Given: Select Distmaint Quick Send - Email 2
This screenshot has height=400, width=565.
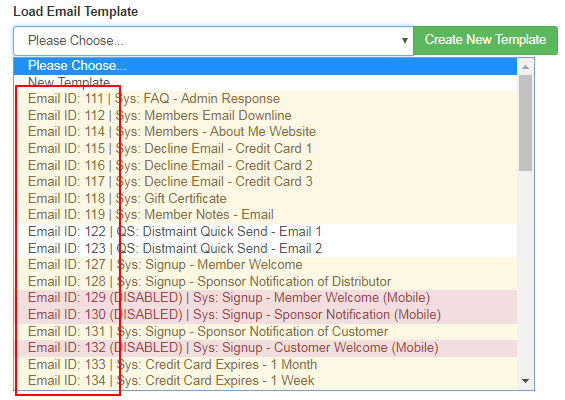Looking at the screenshot, I should coord(265,249).
